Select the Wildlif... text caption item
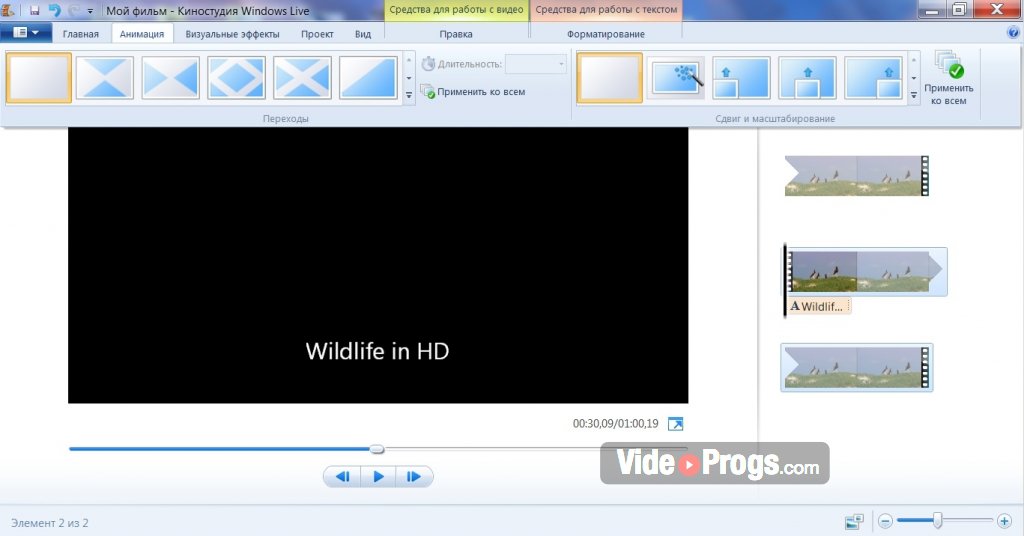 (x=819, y=306)
